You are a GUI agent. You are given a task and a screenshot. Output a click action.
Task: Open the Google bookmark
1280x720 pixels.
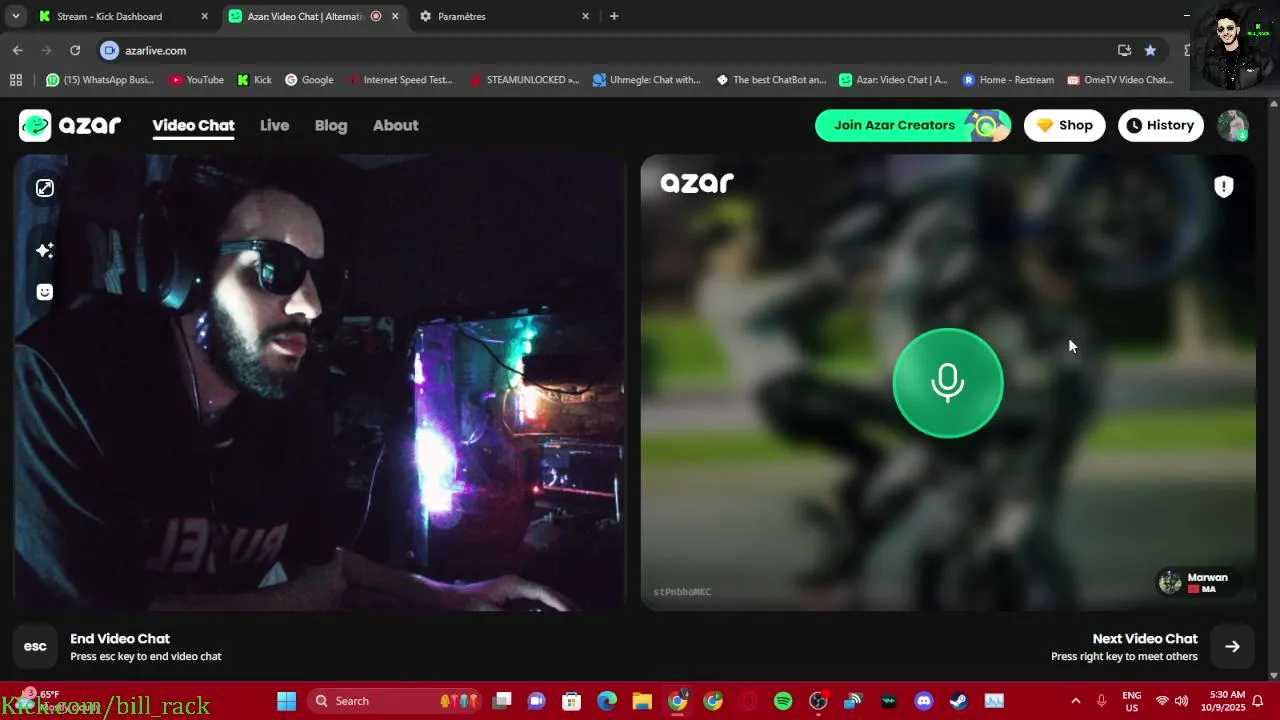[x=309, y=80]
